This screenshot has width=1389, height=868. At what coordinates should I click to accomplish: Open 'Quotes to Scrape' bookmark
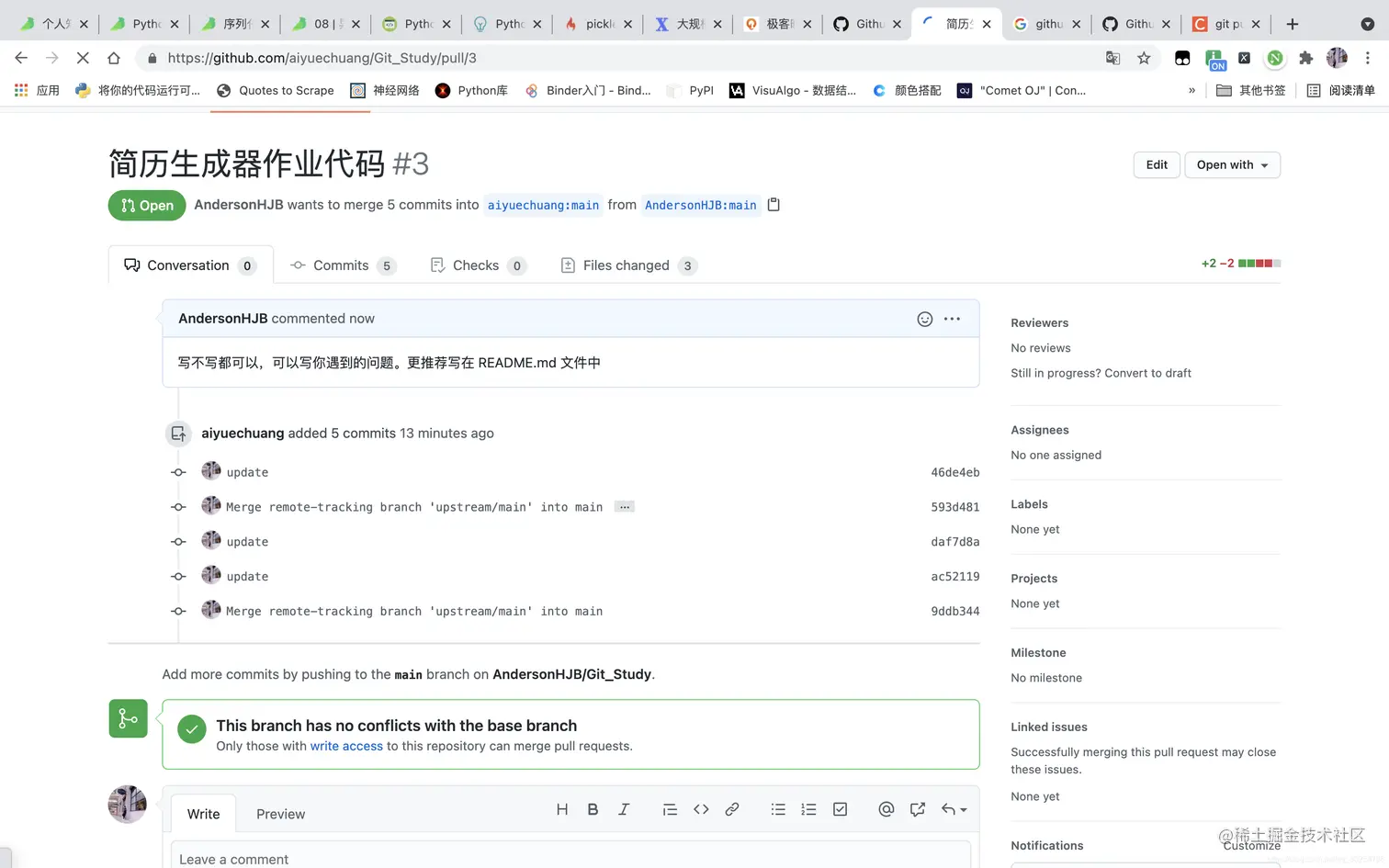(x=275, y=90)
